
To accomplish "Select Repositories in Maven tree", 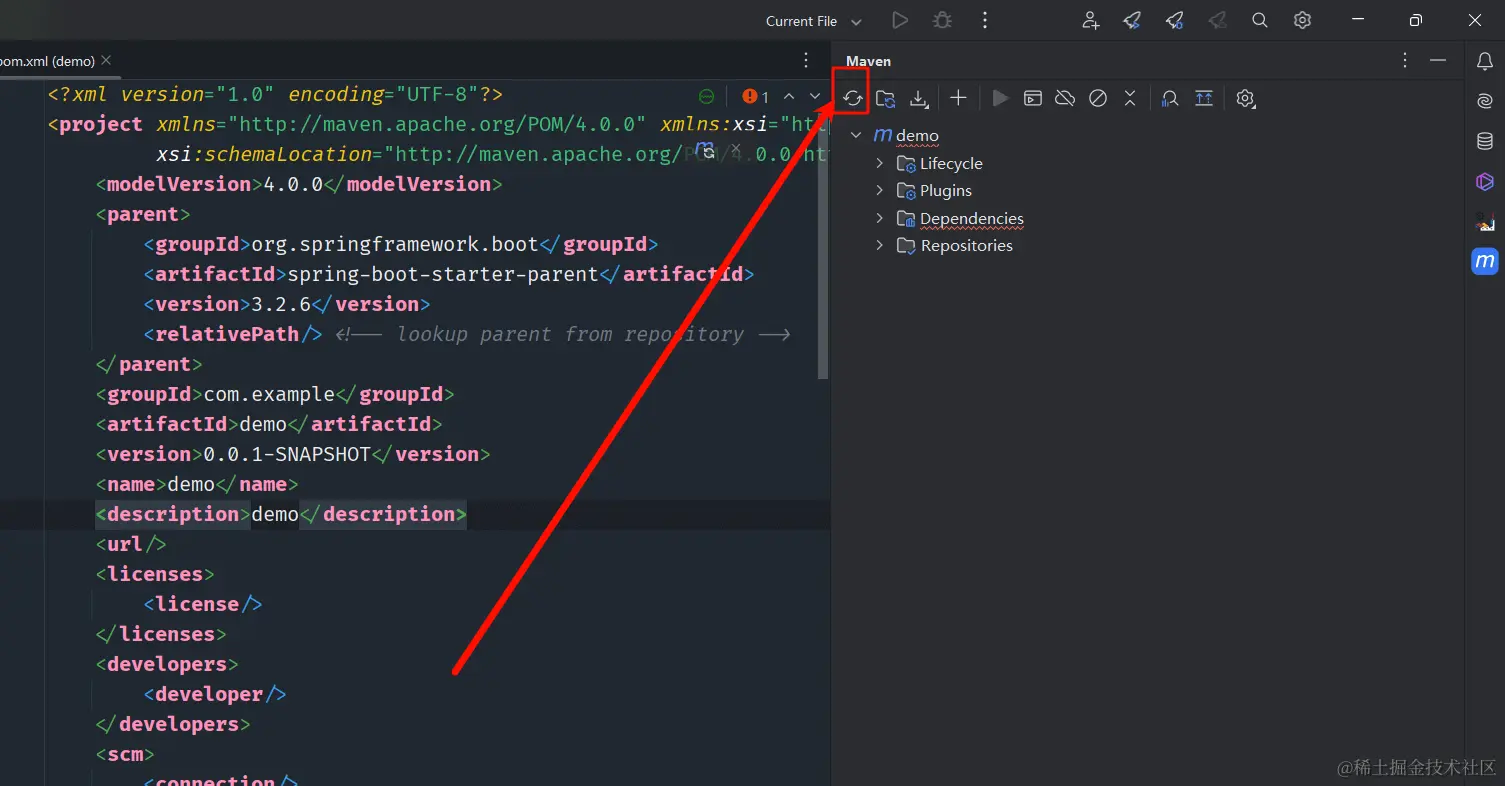I will pyautogui.click(x=967, y=245).
